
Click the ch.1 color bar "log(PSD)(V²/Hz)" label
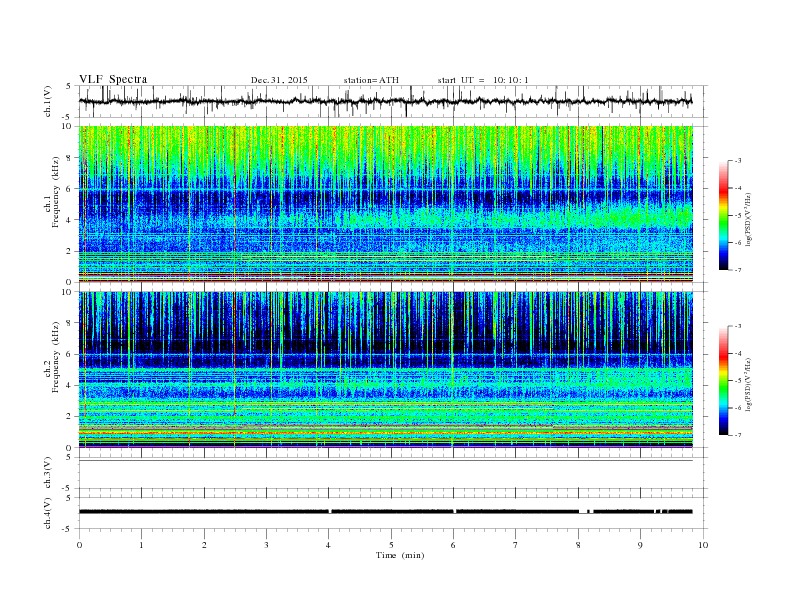749,219
